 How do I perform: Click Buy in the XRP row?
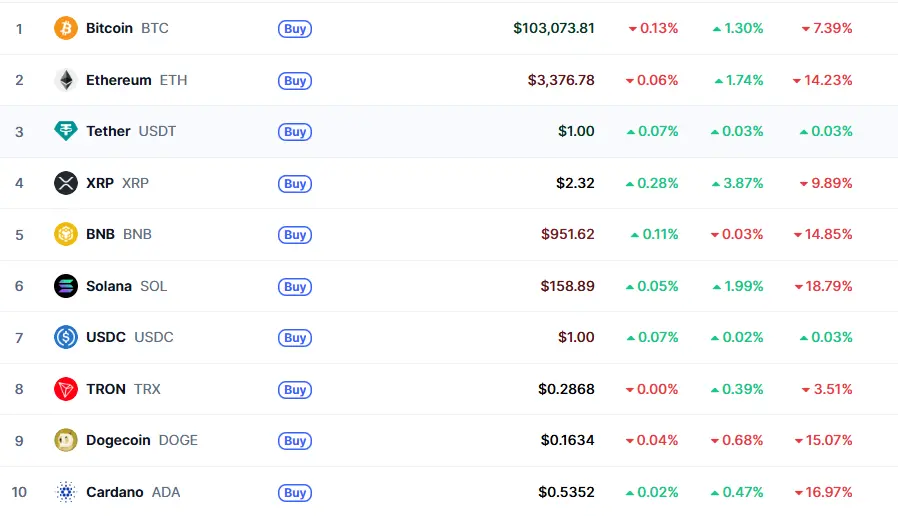pos(295,184)
